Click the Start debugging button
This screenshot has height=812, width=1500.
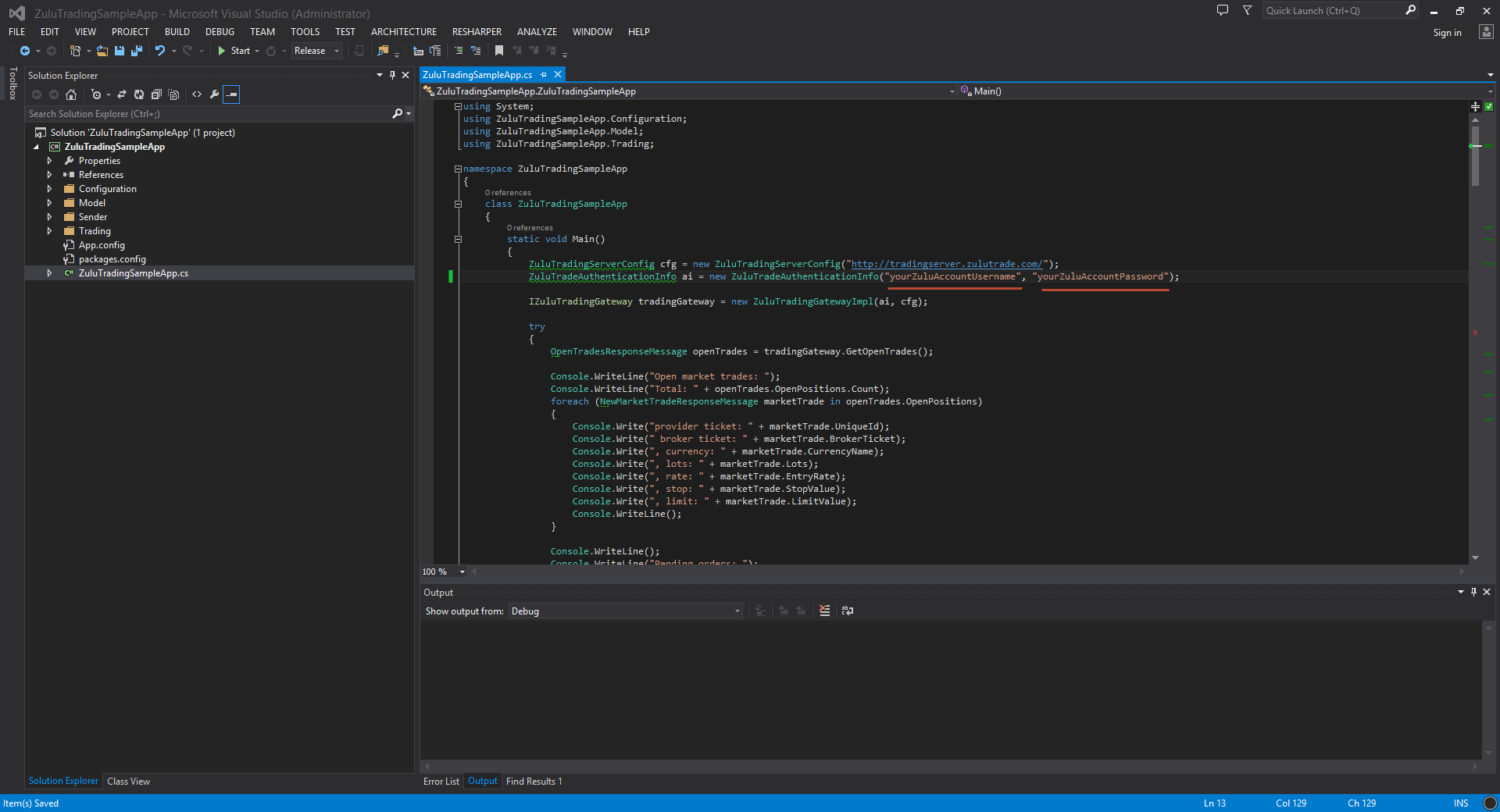pyautogui.click(x=234, y=51)
